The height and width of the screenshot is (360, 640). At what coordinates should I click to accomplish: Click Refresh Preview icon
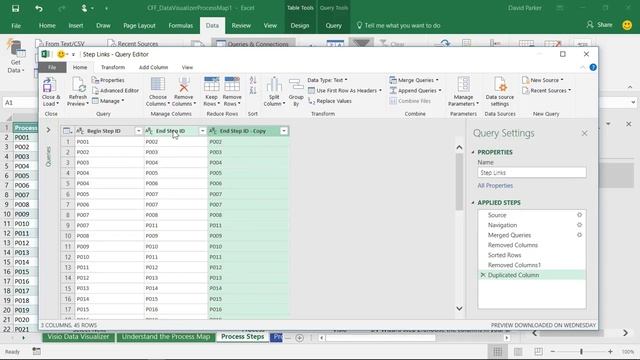78,85
